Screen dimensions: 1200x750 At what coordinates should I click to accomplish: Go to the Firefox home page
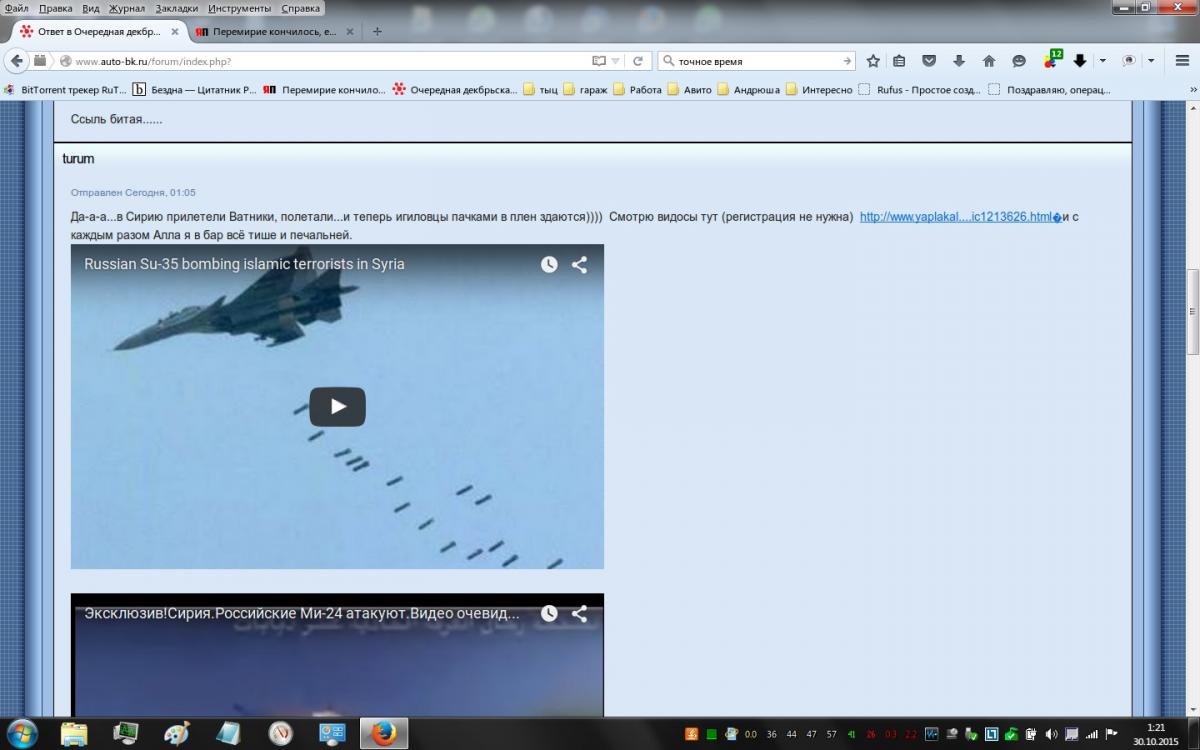(x=989, y=61)
